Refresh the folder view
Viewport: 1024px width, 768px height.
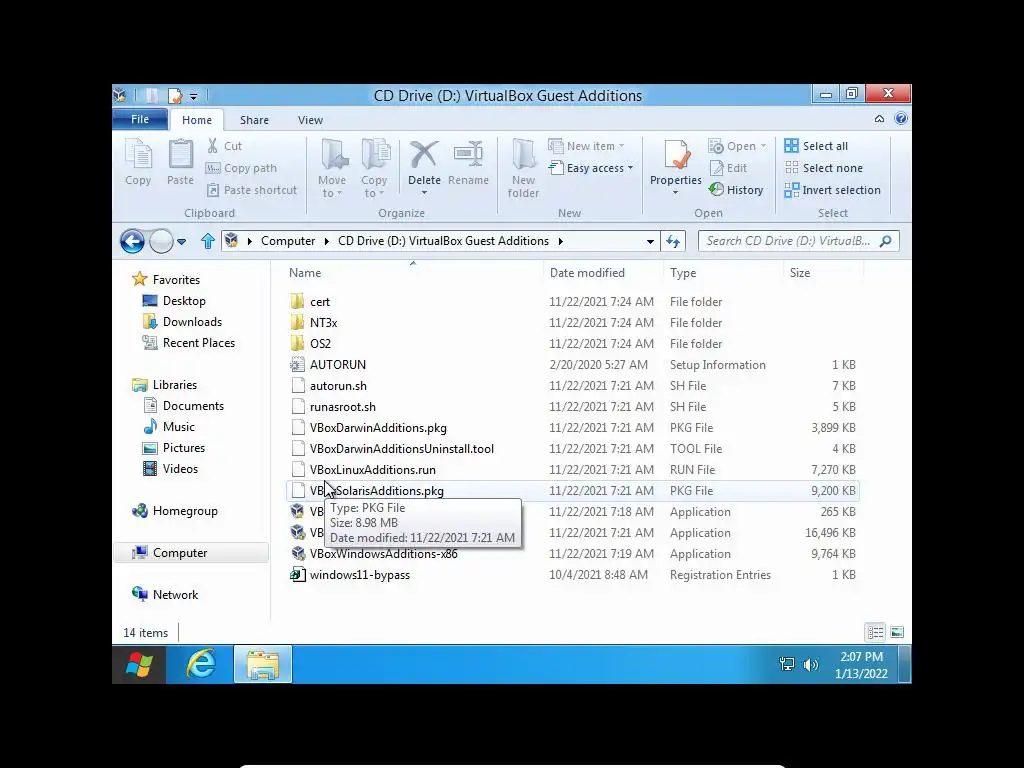coord(673,241)
